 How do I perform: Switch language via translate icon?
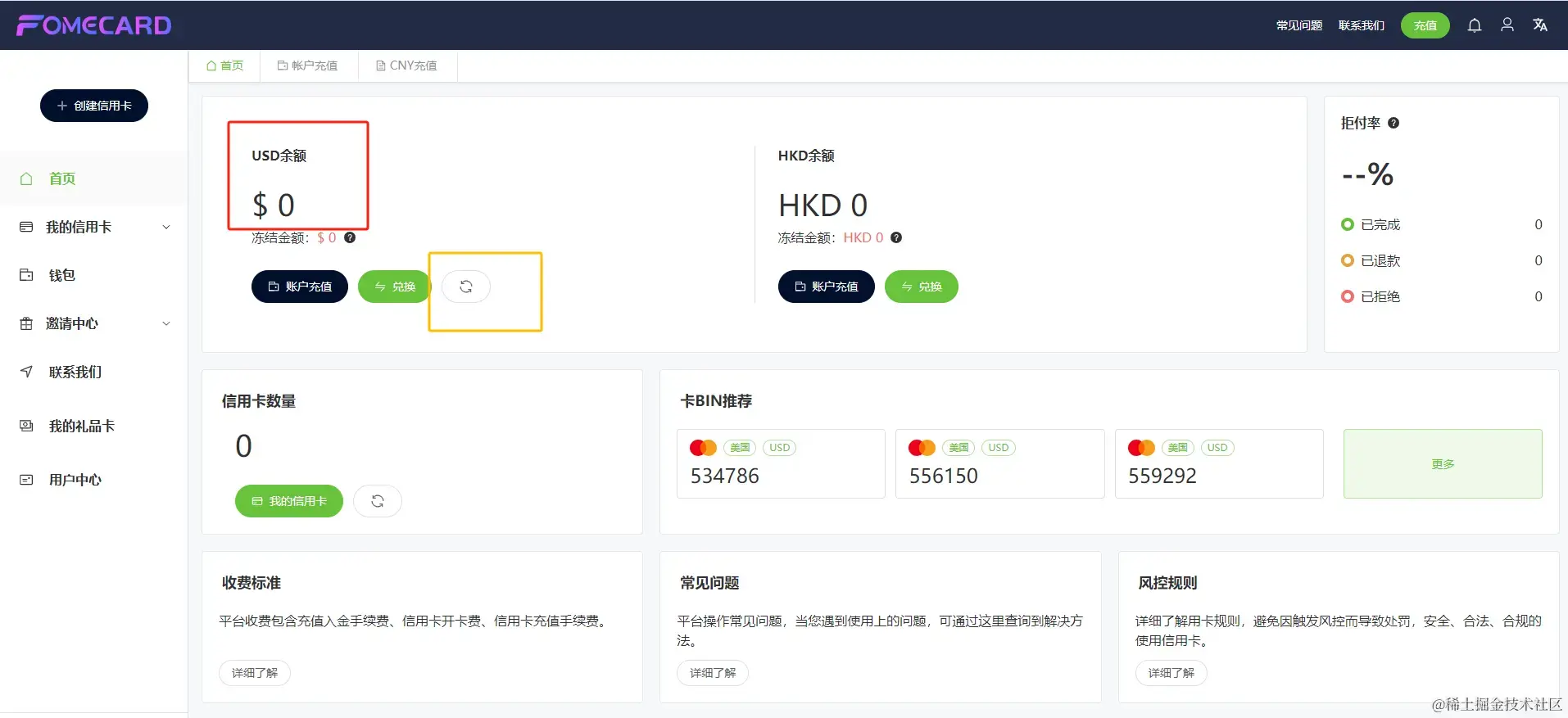click(x=1540, y=25)
